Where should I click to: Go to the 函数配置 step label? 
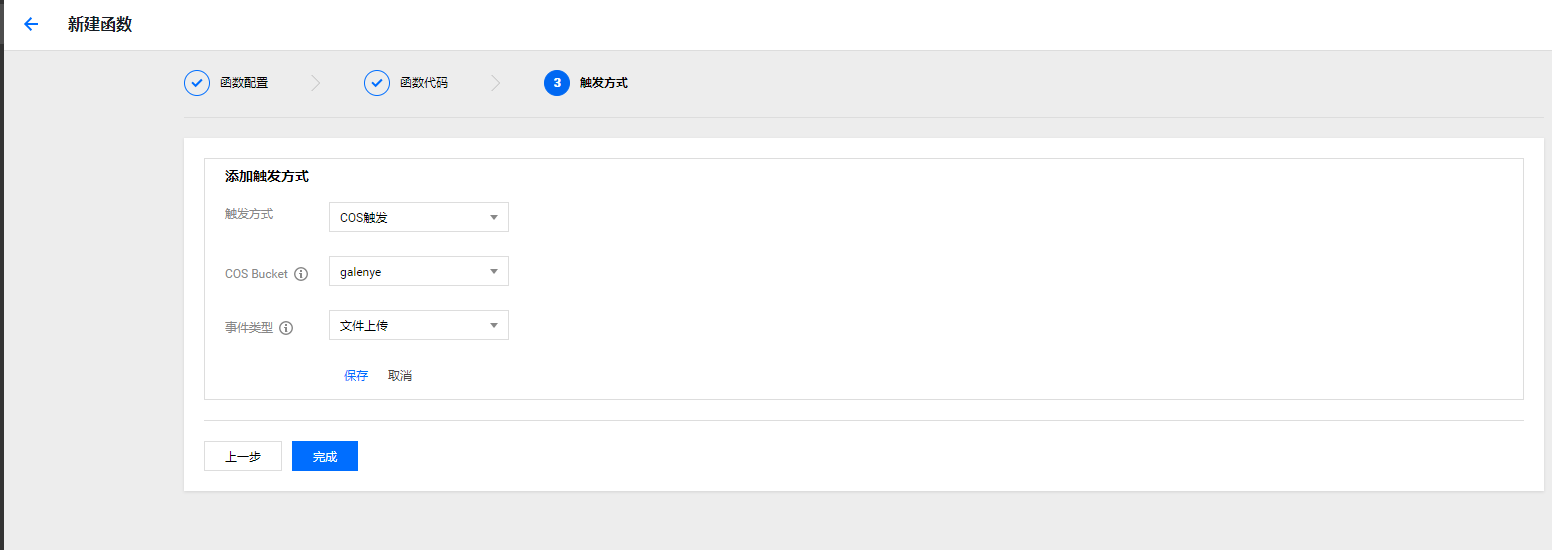point(244,83)
